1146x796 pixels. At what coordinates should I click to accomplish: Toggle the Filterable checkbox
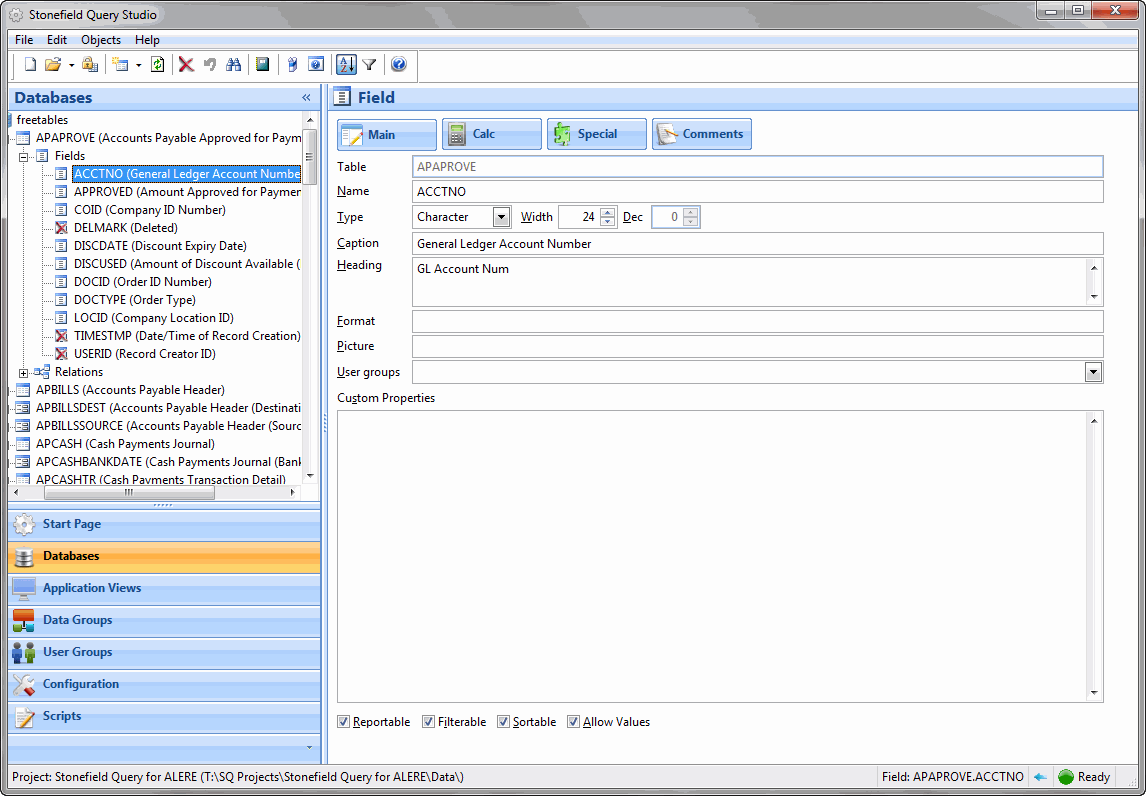[429, 722]
